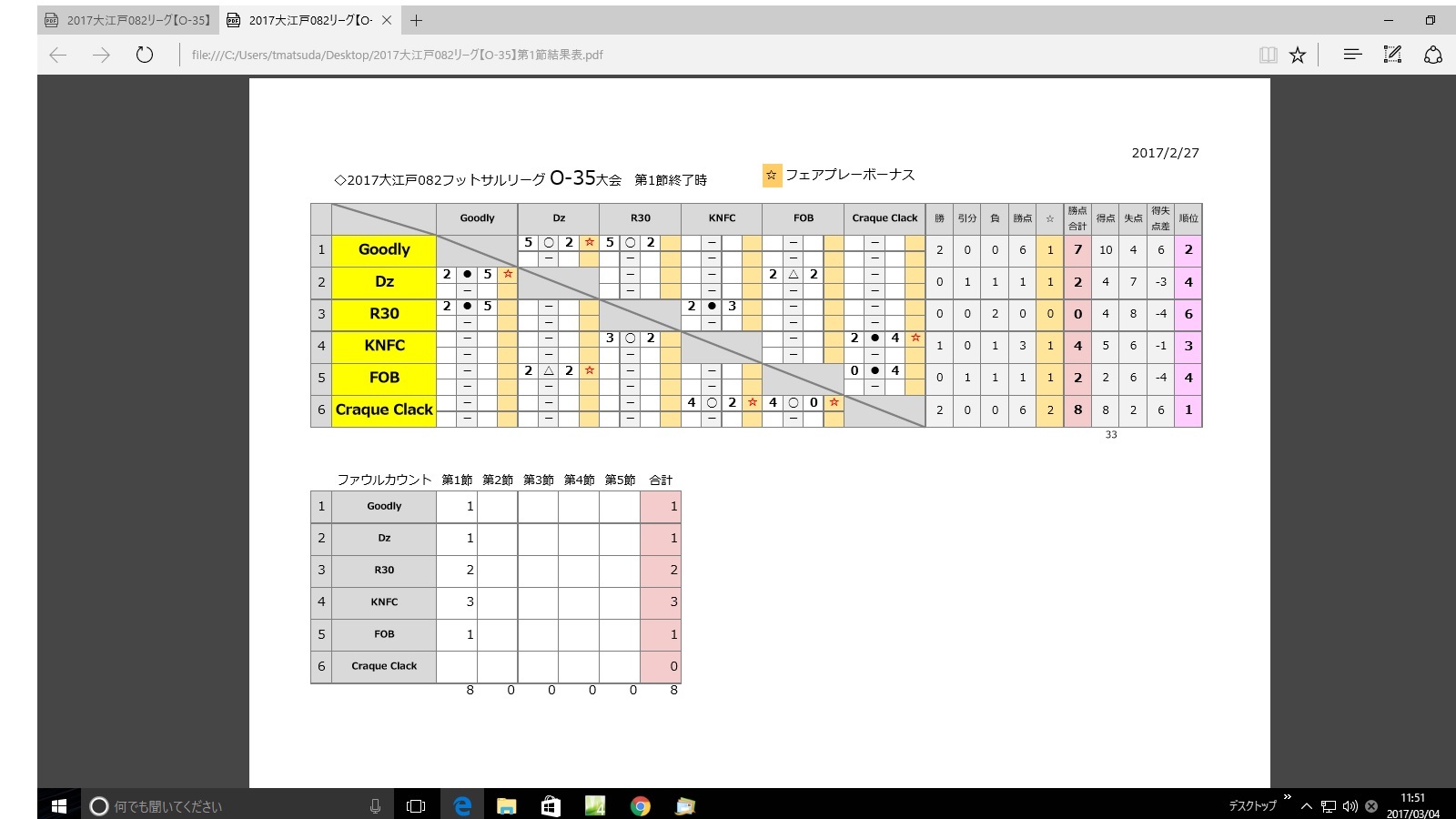Open Task View on the taskbar
1456x819 pixels.
pyautogui.click(x=416, y=805)
